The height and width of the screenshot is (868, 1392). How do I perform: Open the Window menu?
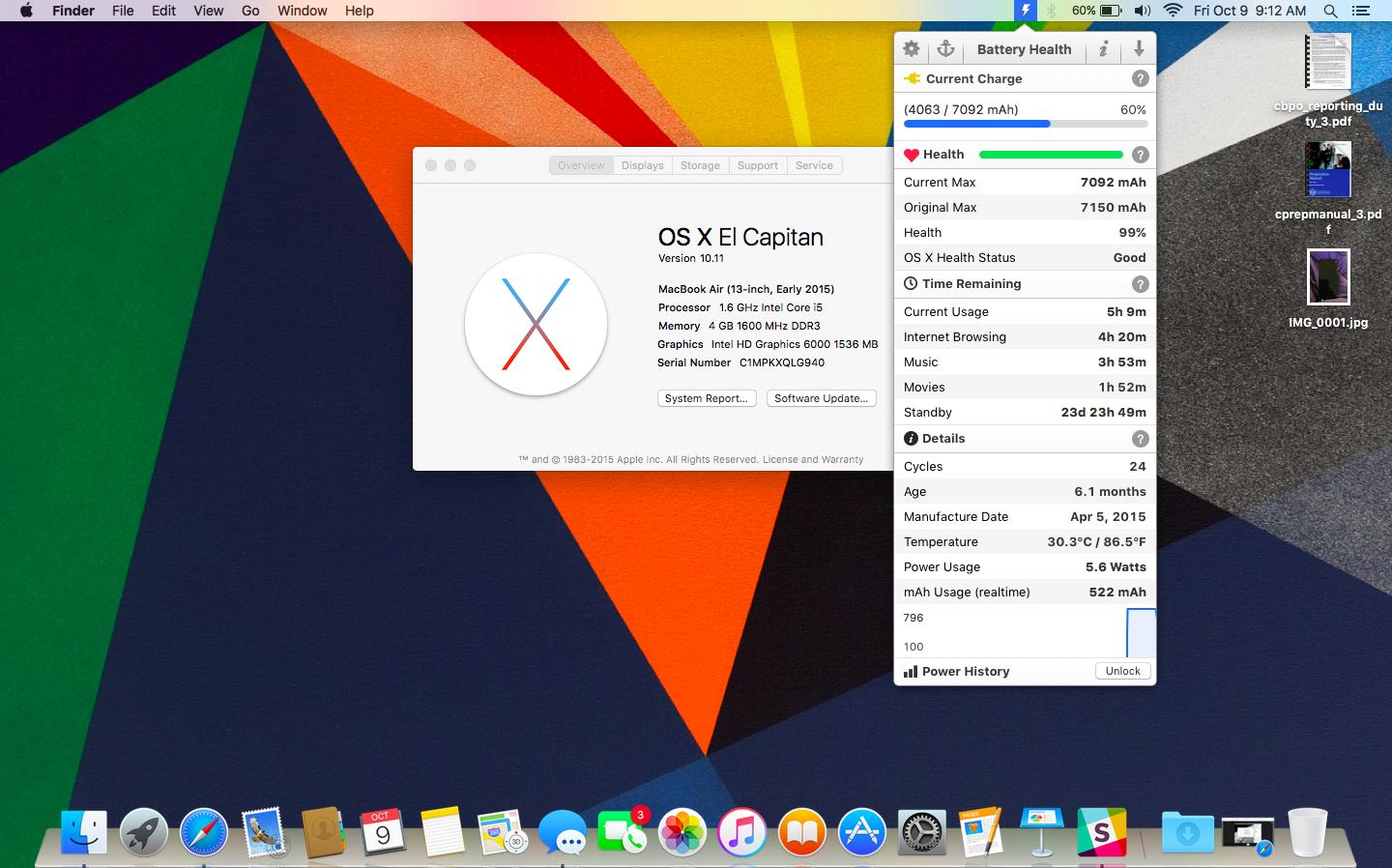tap(302, 11)
